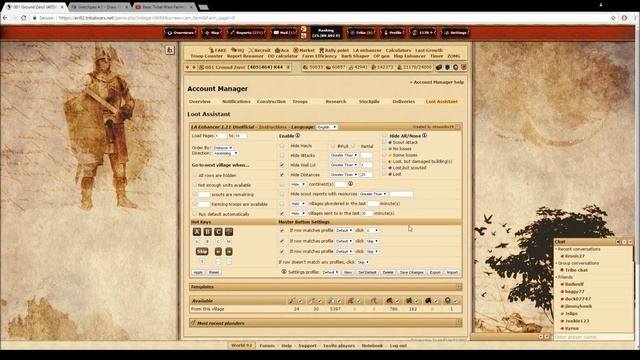Toggle the Scout Attack checkbox

click(x=384, y=142)
